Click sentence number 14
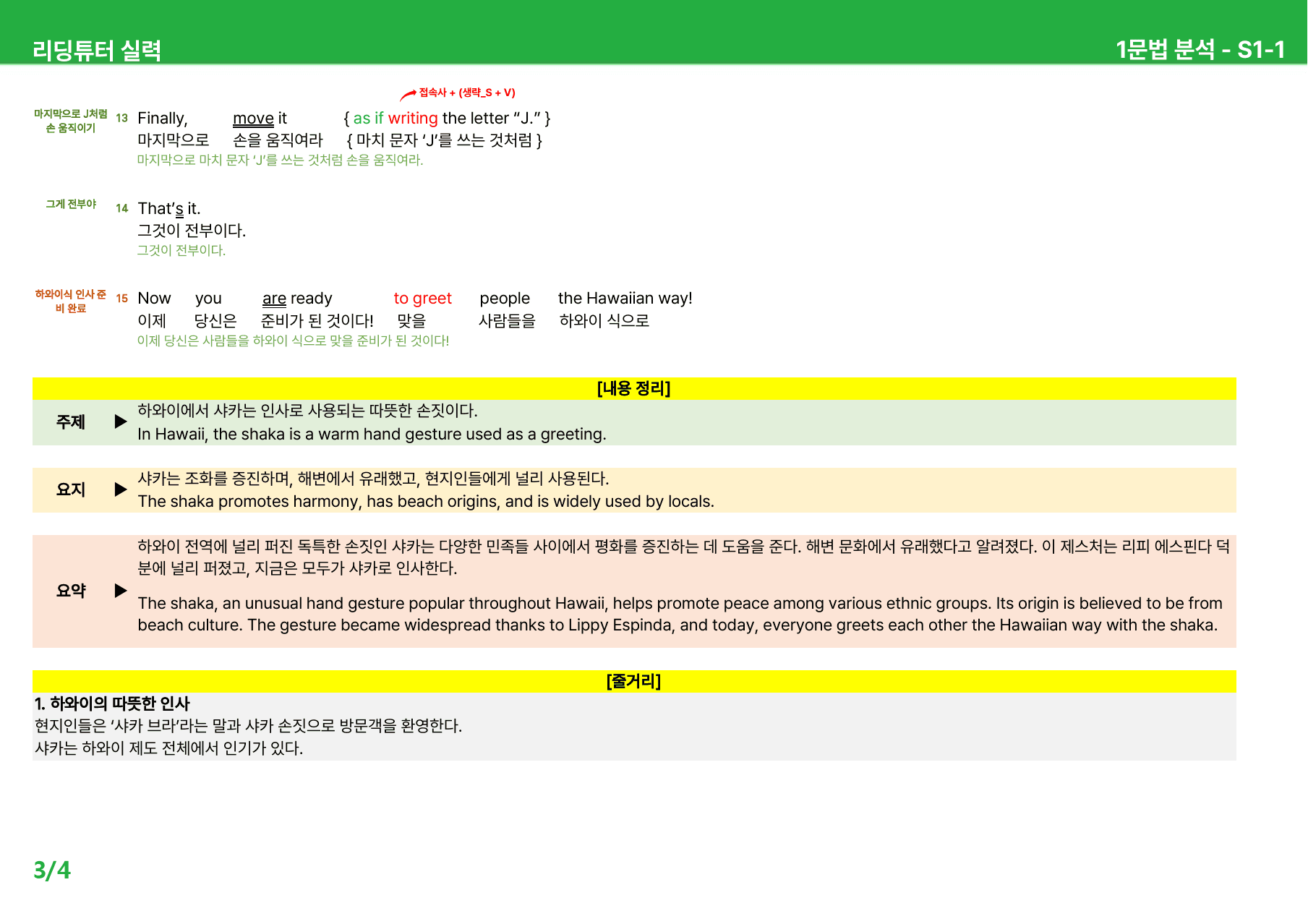The image size is (1308, 924). [121, 208]
